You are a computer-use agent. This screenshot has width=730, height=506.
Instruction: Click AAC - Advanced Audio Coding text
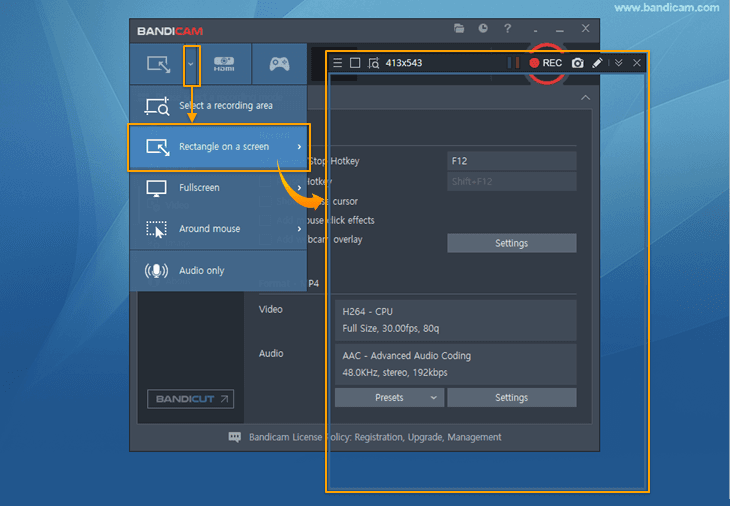coord(406,356)
